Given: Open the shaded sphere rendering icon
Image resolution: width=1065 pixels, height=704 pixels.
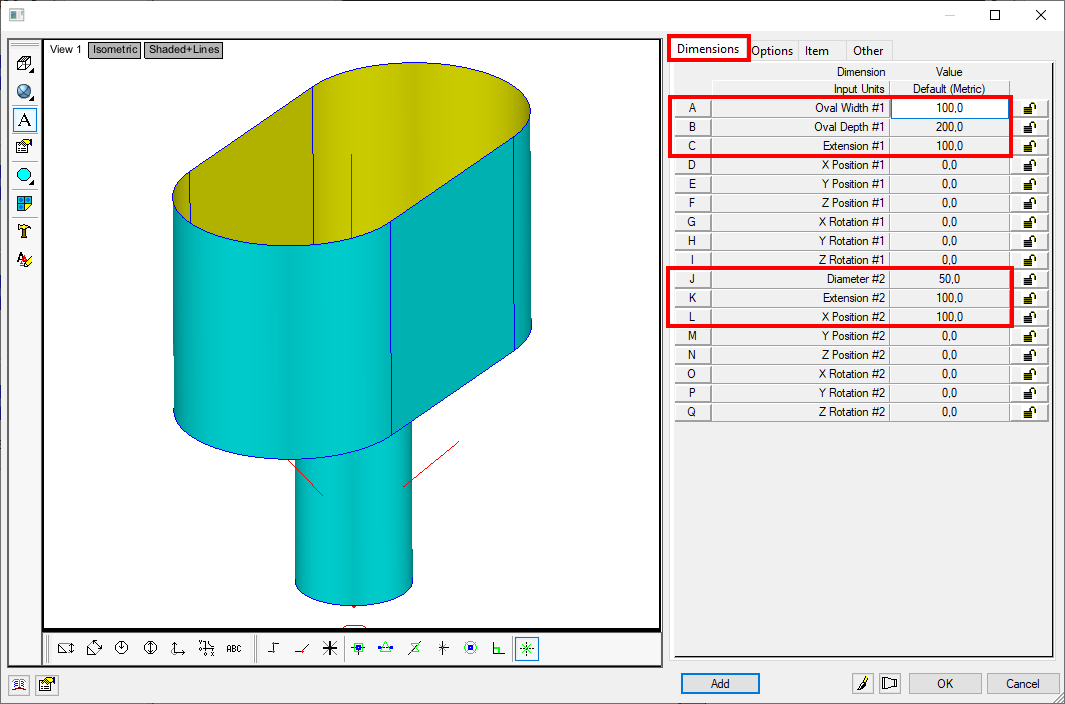Looking at the screenshot, I should 25,91.
